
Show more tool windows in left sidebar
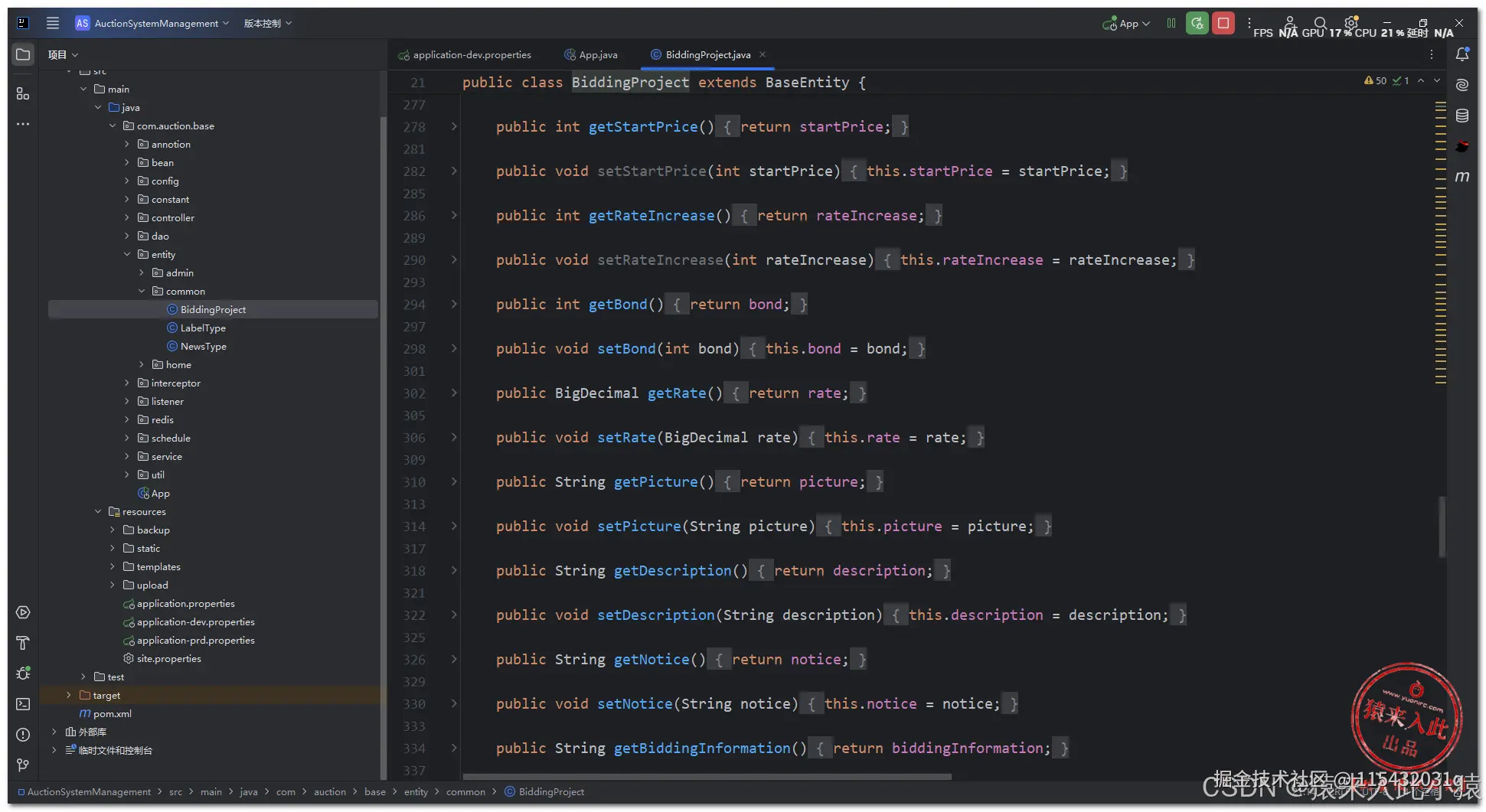click(23, 124)
